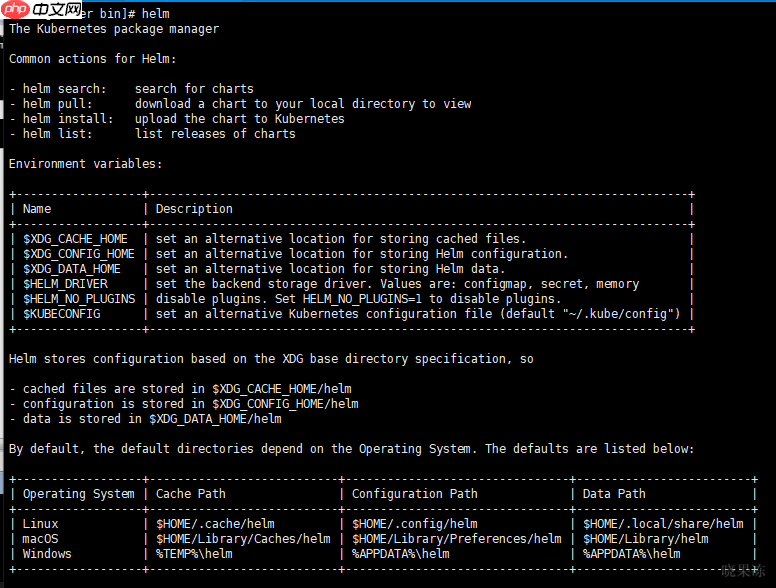Select the Linux row in the OS table

(41, 524)
